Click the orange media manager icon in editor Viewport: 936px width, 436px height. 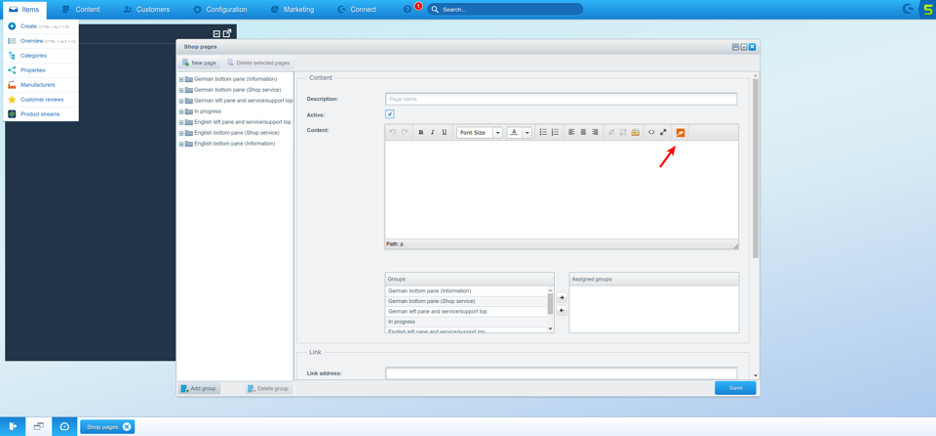click(680, 132)
